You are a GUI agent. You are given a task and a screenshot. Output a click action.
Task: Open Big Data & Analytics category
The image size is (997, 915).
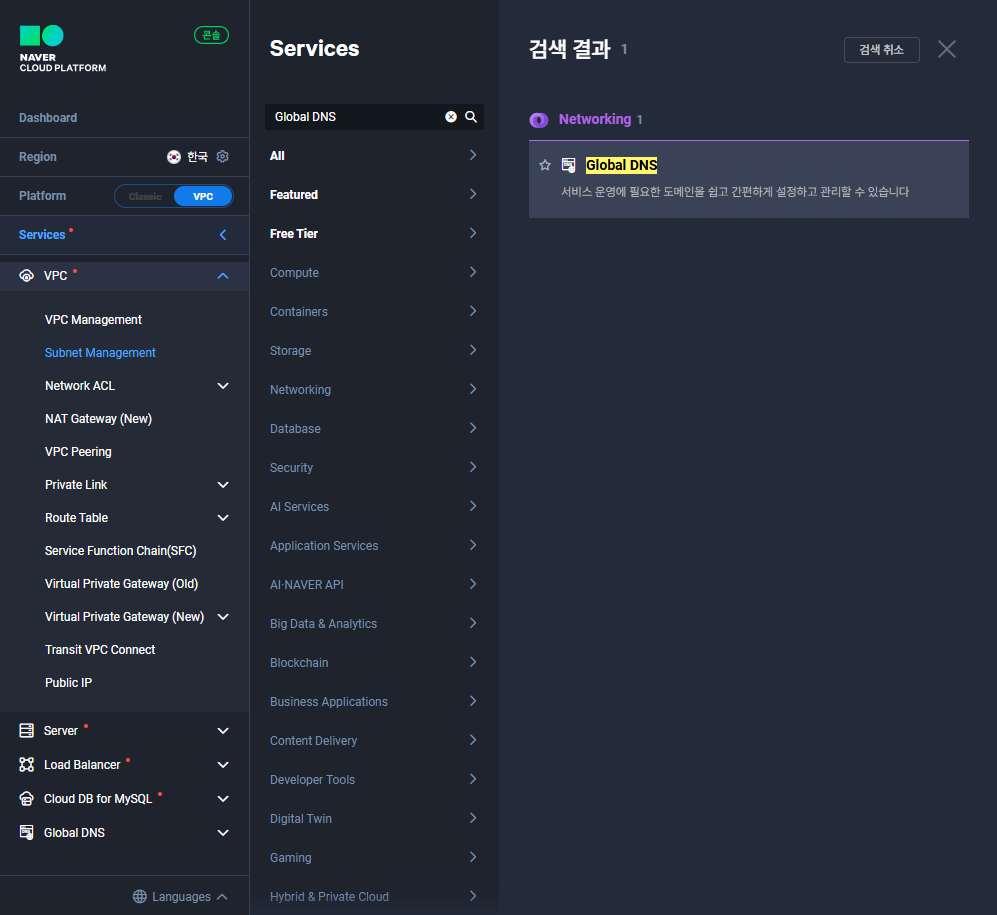point(374,624)
